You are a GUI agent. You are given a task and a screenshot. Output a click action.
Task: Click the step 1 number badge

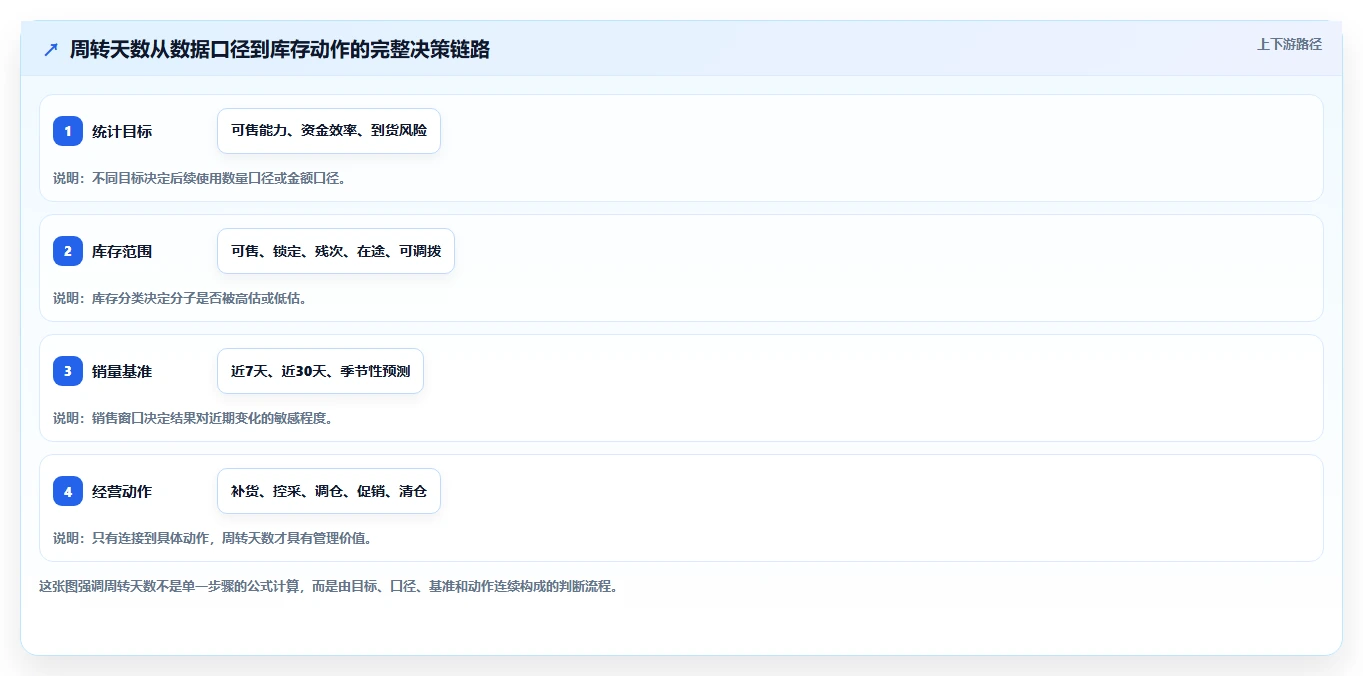[68, 131]
